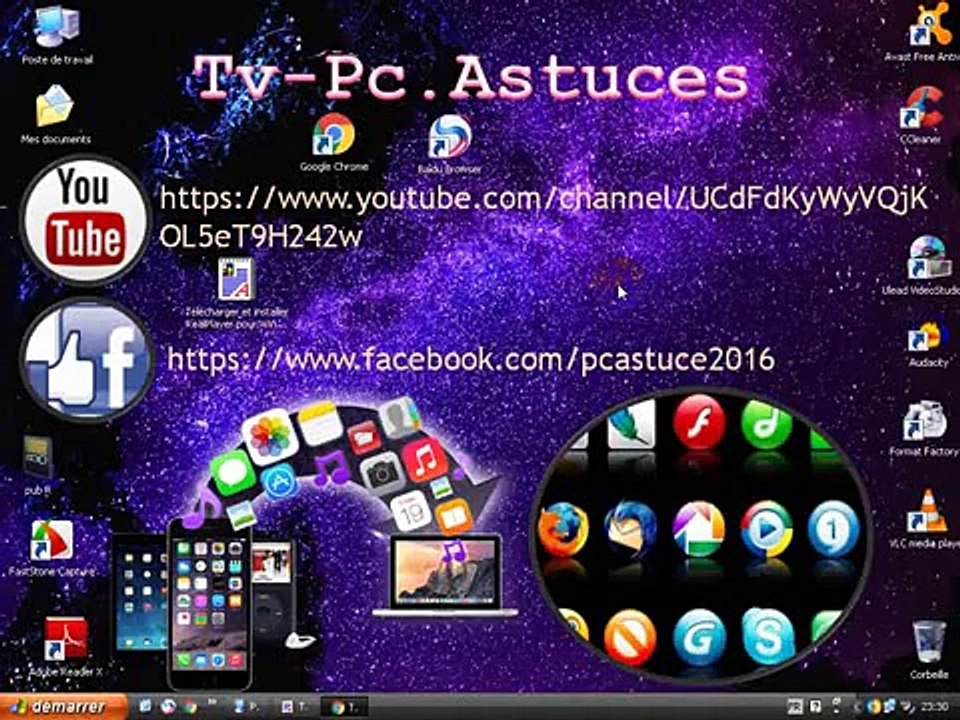The width and height of the screenshot is (960, 720).
Task: Click the language bar FR icon
Action: [795, 707]
